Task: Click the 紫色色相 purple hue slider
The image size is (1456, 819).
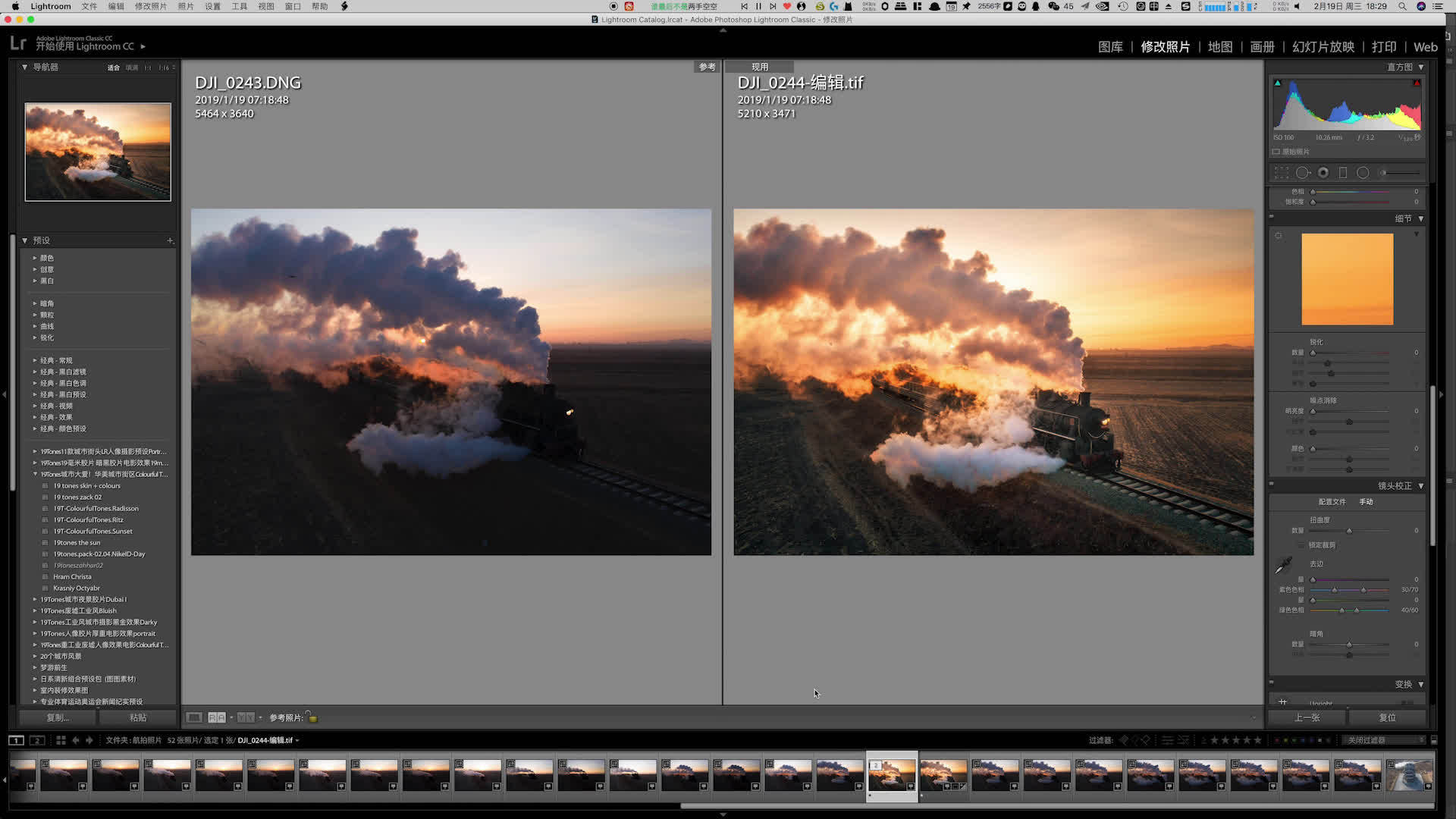Action: point(1349,590)
